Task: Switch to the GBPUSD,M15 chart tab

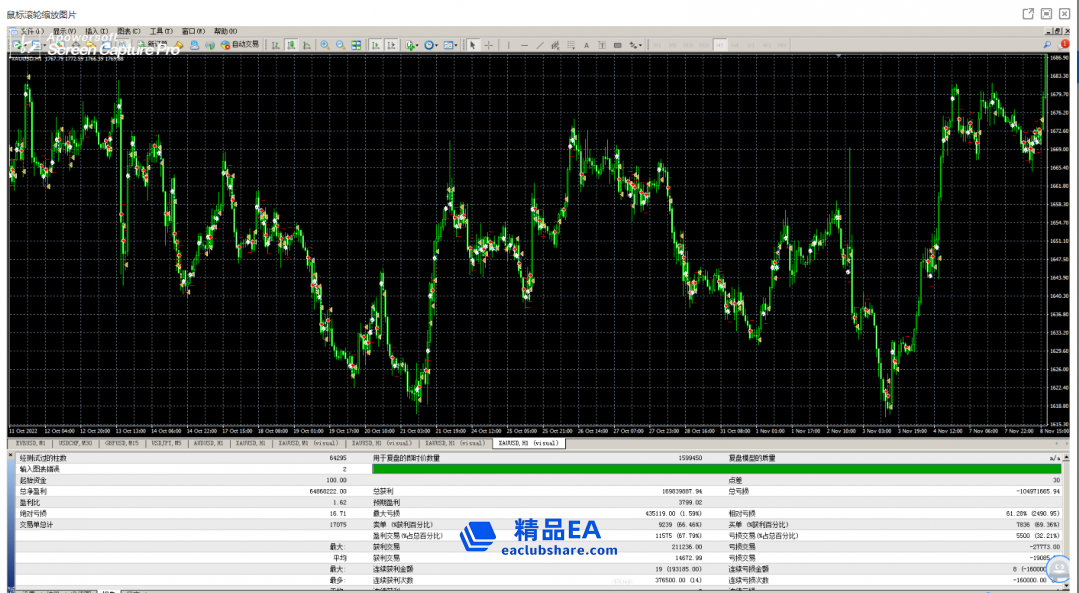Action: pos(121,442)
